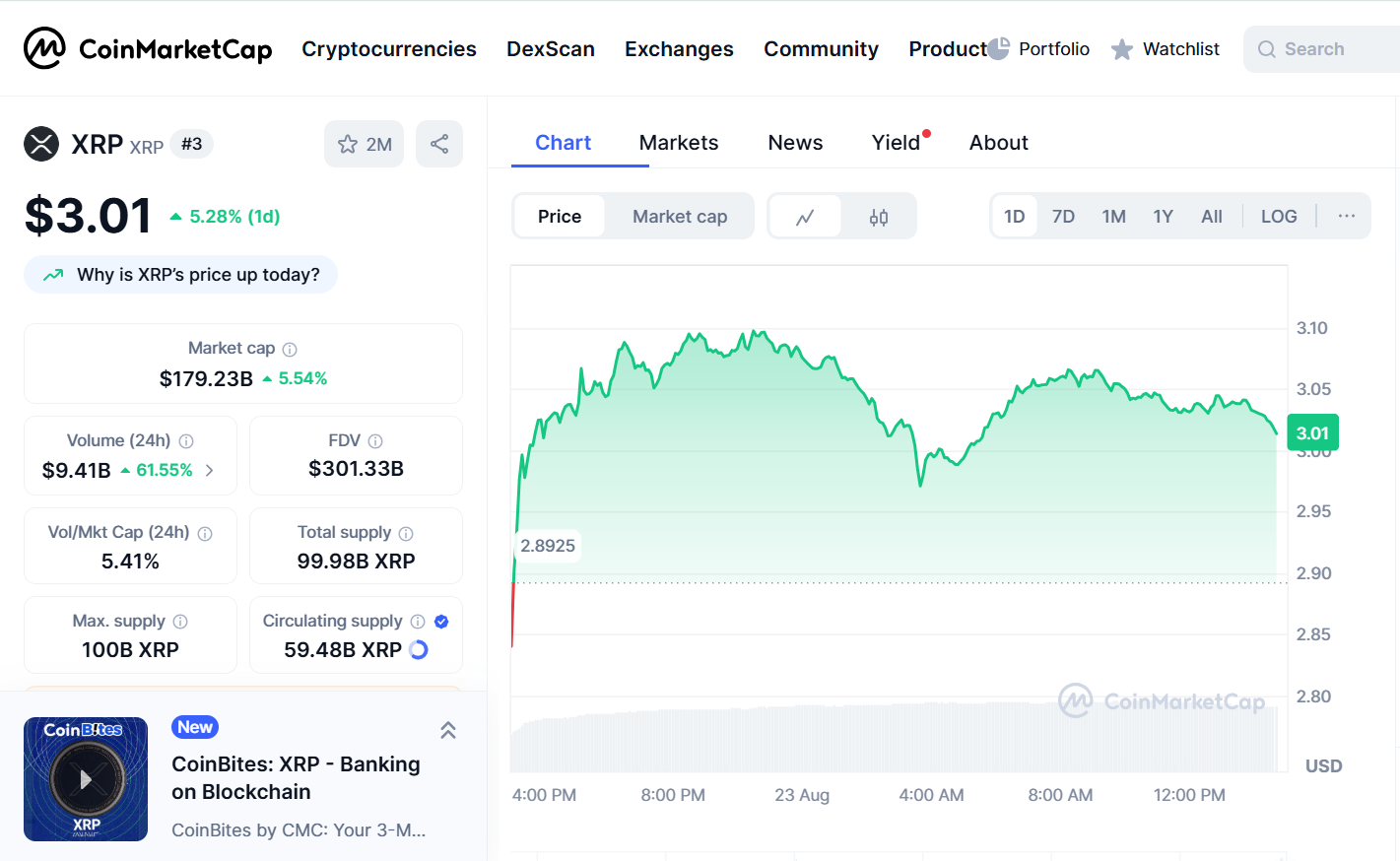Click the 5.41% Vol/Mkt Cap value
The image size is (1400, 861).
click(130, 561)
